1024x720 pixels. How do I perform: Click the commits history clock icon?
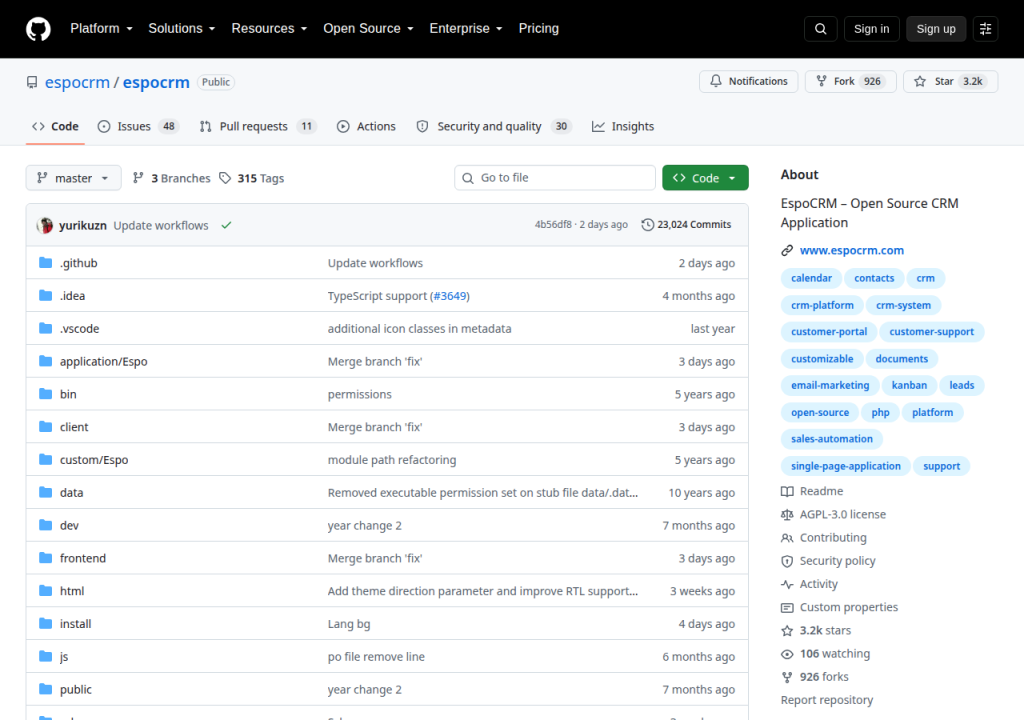(647, 225)
